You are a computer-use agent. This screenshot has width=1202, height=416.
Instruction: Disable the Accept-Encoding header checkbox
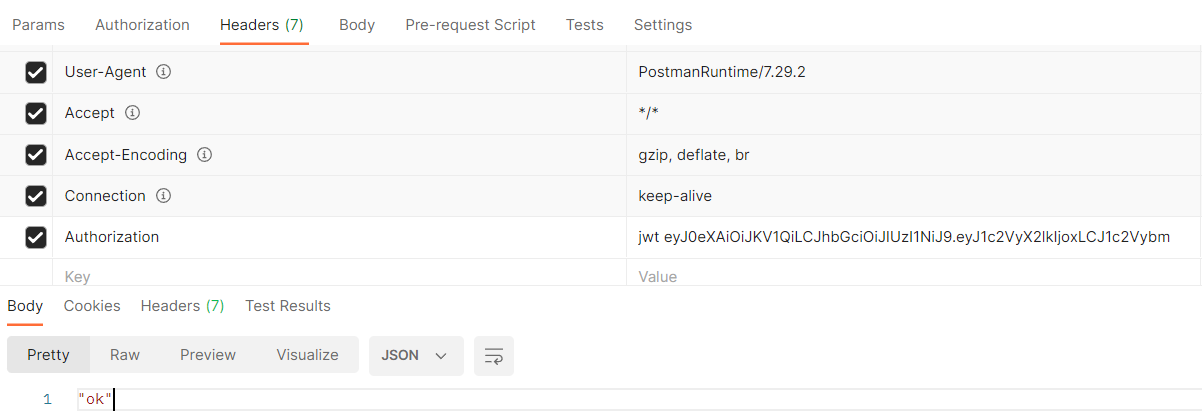click(36, 155)
